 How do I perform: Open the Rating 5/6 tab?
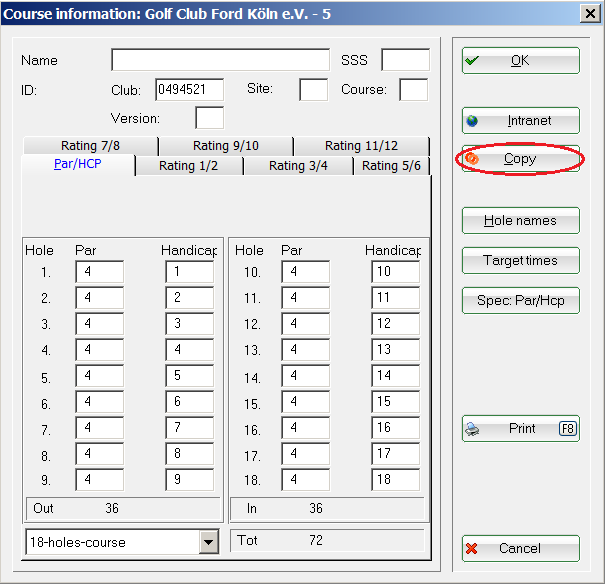(391, 166)
